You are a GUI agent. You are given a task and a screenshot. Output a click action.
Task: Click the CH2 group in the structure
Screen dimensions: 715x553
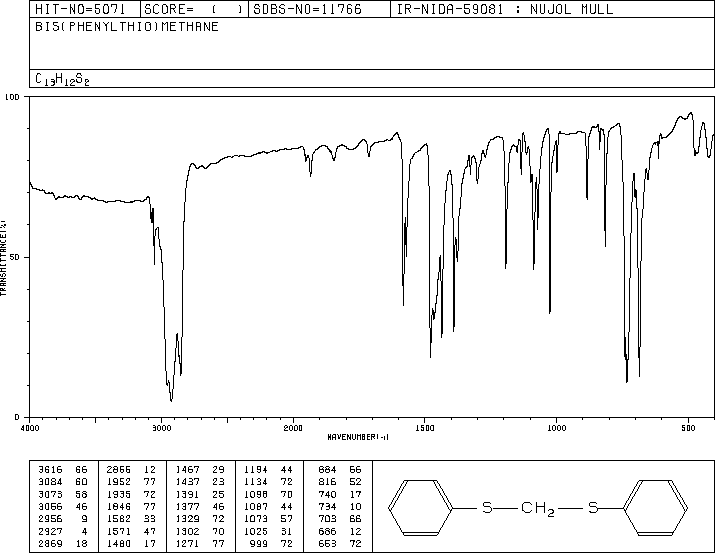tap(538, 508)
